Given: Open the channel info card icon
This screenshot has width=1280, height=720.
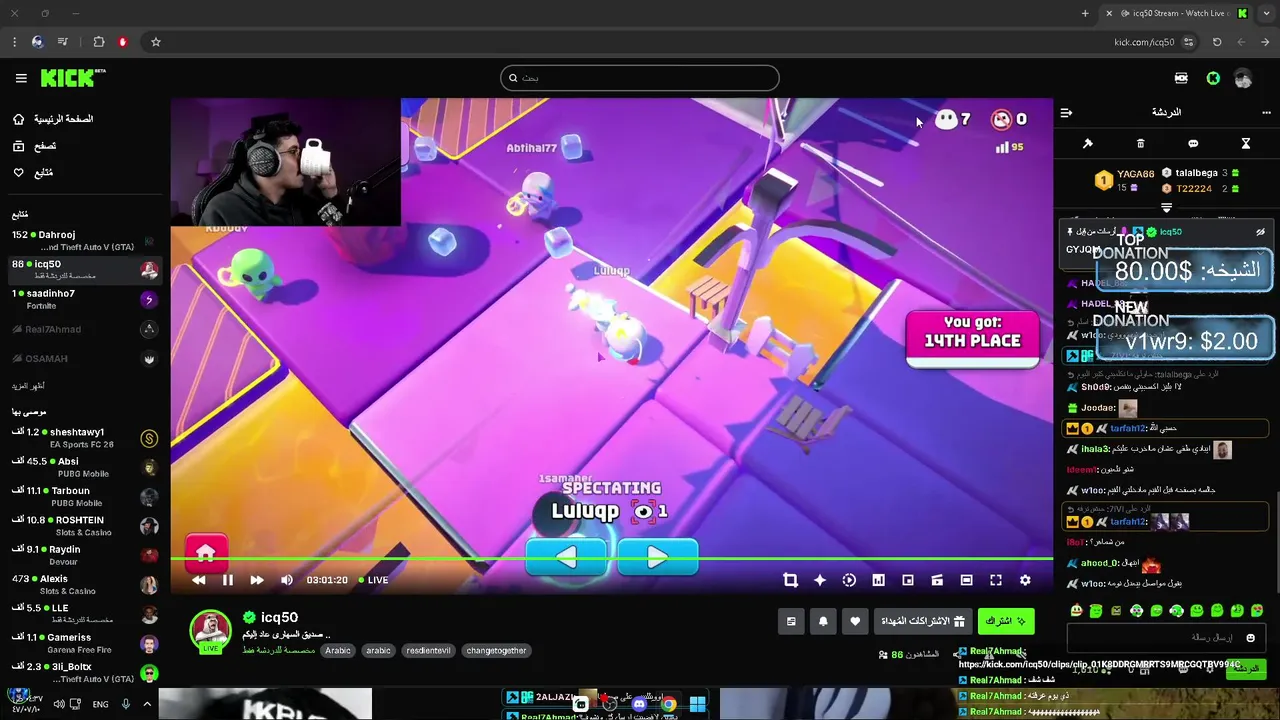Looking at the screenshot, I should tap(791, 621).
